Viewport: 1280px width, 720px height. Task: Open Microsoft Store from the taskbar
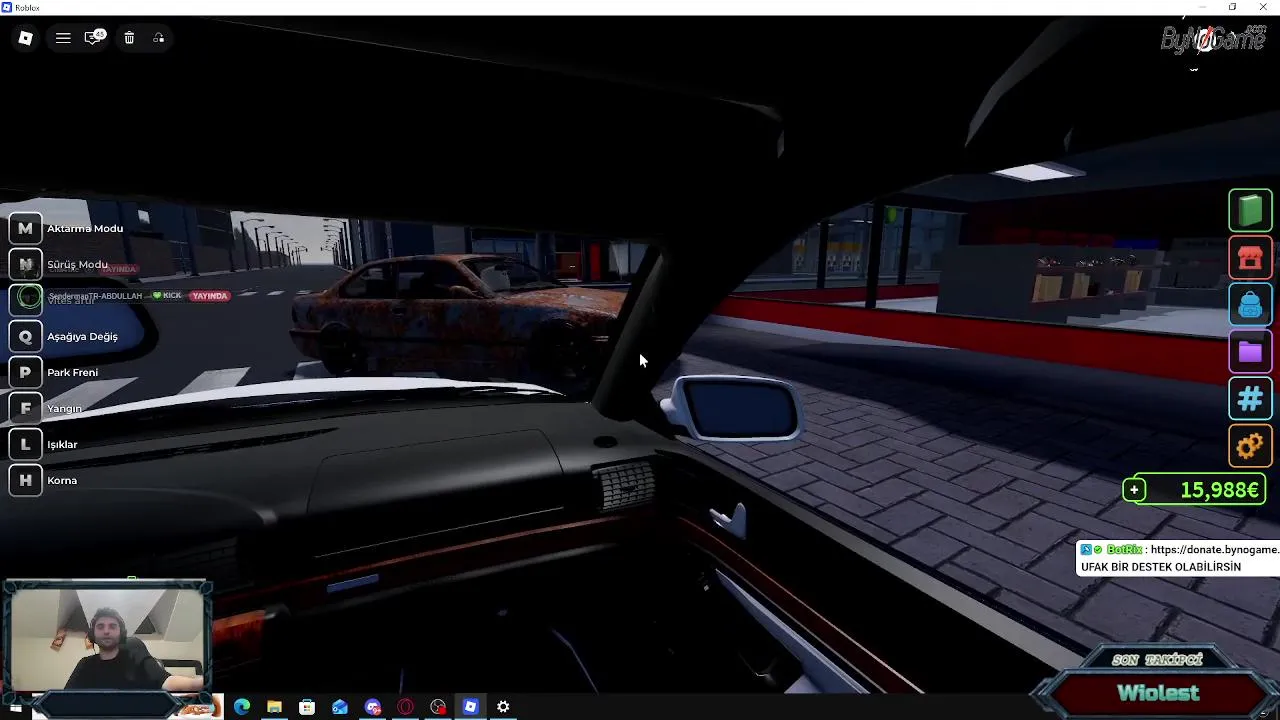pos(307,707)
